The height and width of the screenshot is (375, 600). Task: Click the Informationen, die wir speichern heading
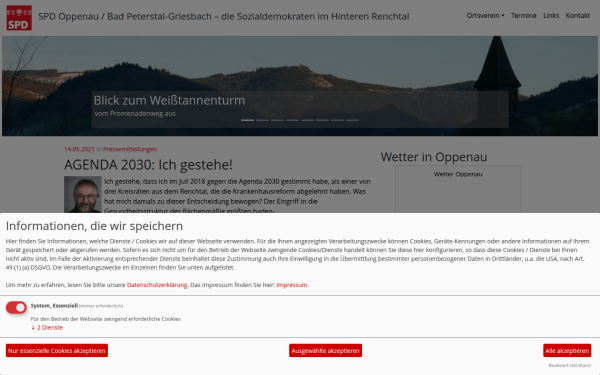pos(94,226)
